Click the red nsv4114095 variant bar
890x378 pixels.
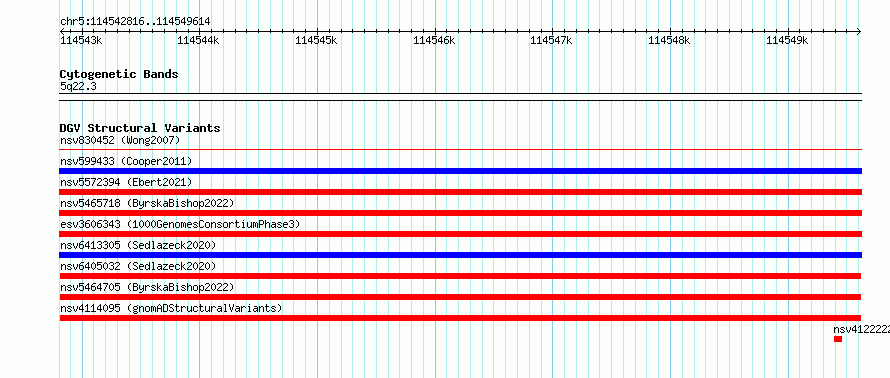pos(460,318)
